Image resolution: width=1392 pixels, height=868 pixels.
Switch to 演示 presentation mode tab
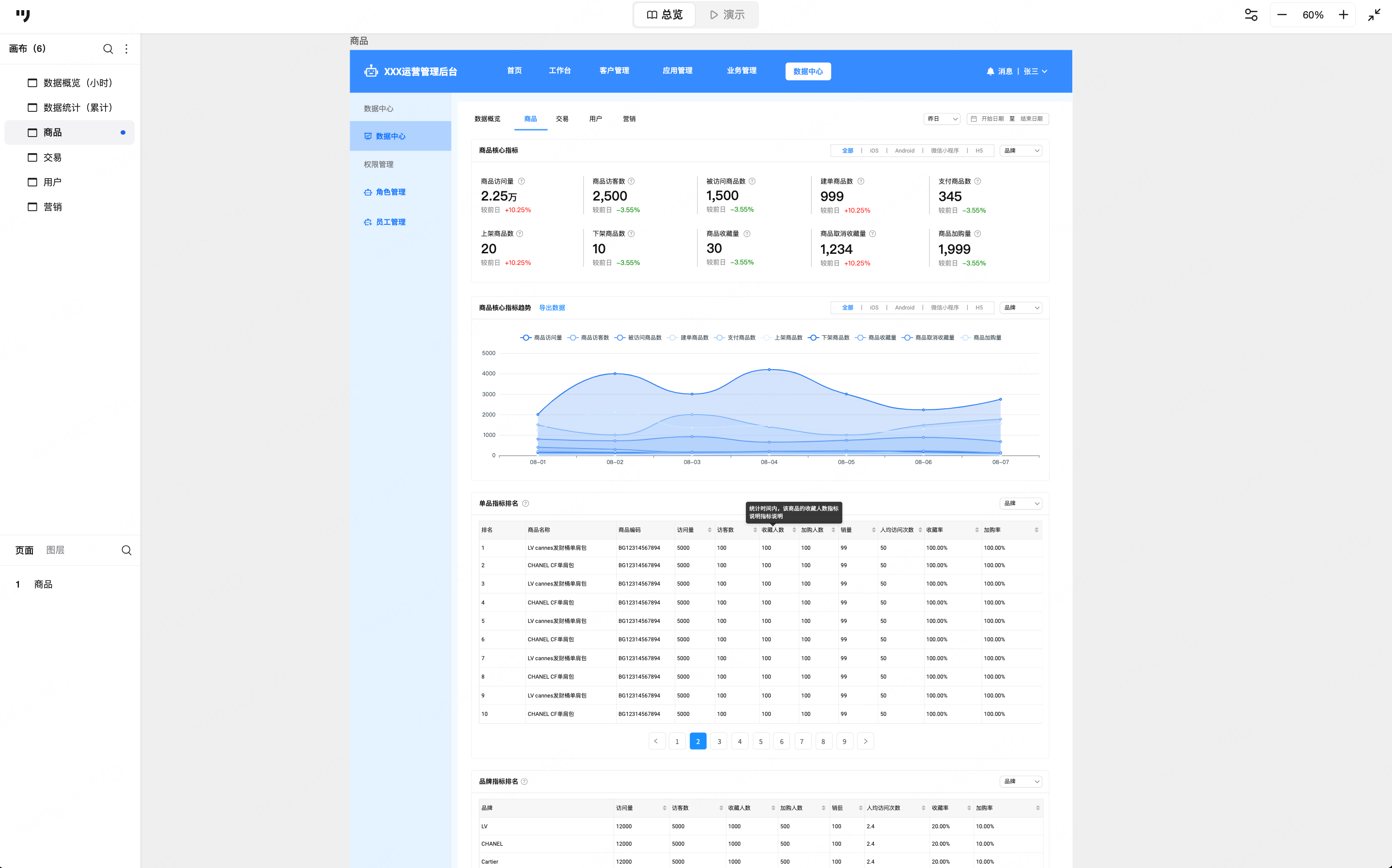pos(727,15)
